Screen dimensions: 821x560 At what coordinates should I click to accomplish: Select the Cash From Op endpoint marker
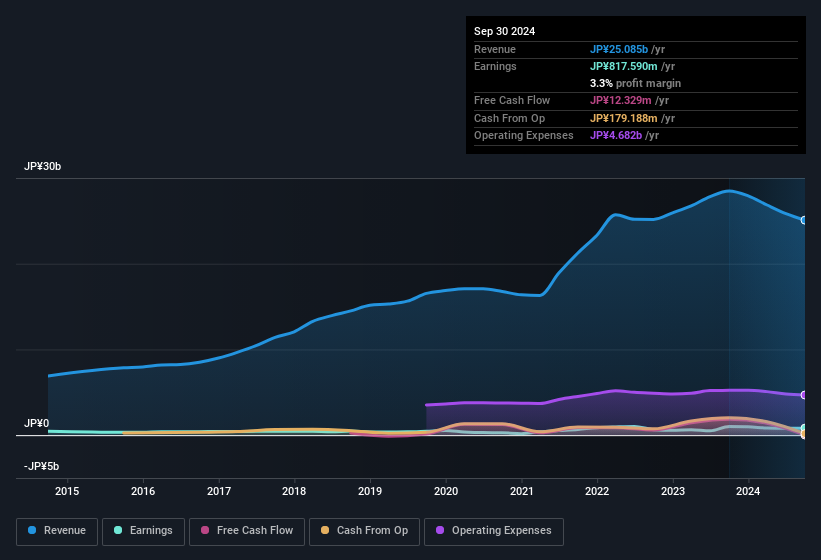[x=804, y=434]
